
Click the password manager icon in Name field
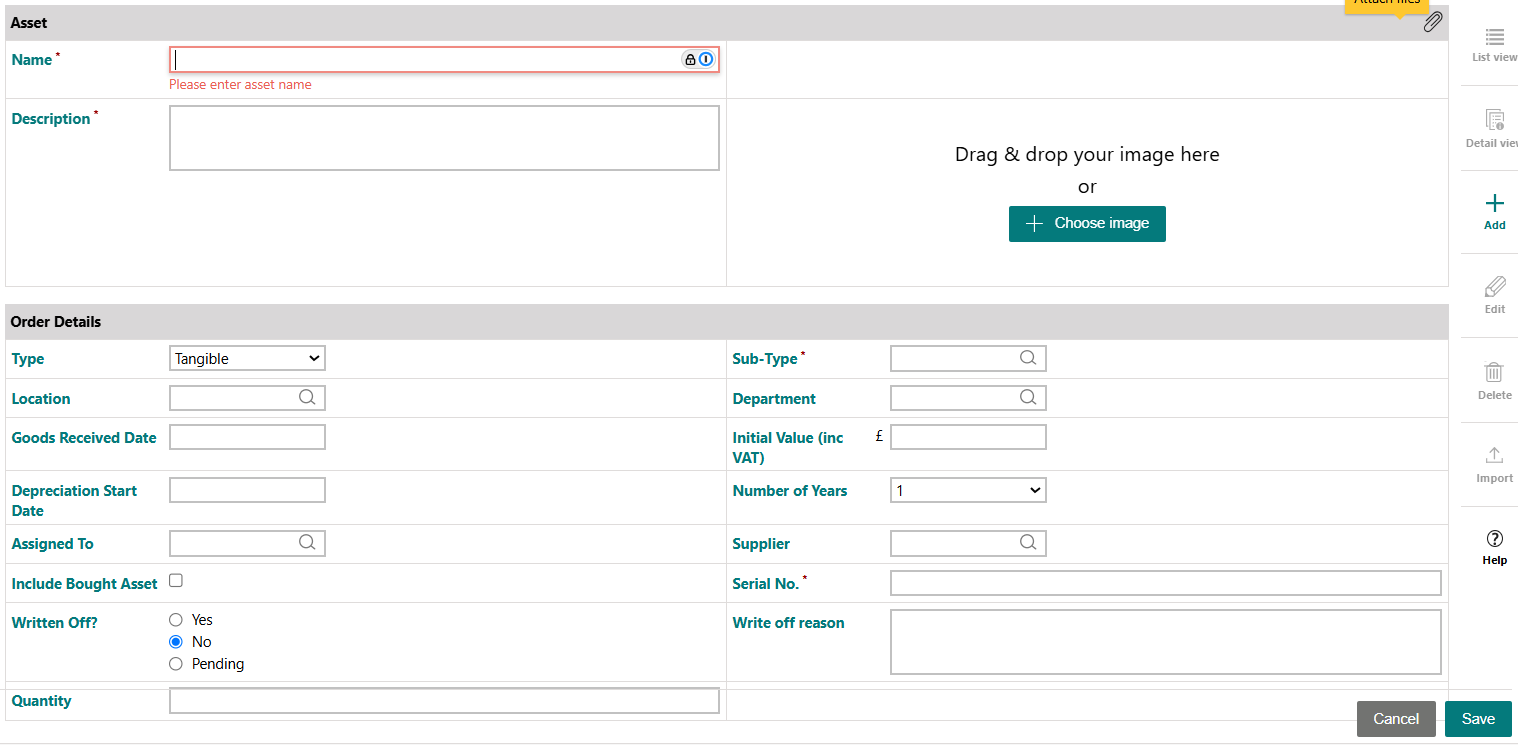(706, 59)
